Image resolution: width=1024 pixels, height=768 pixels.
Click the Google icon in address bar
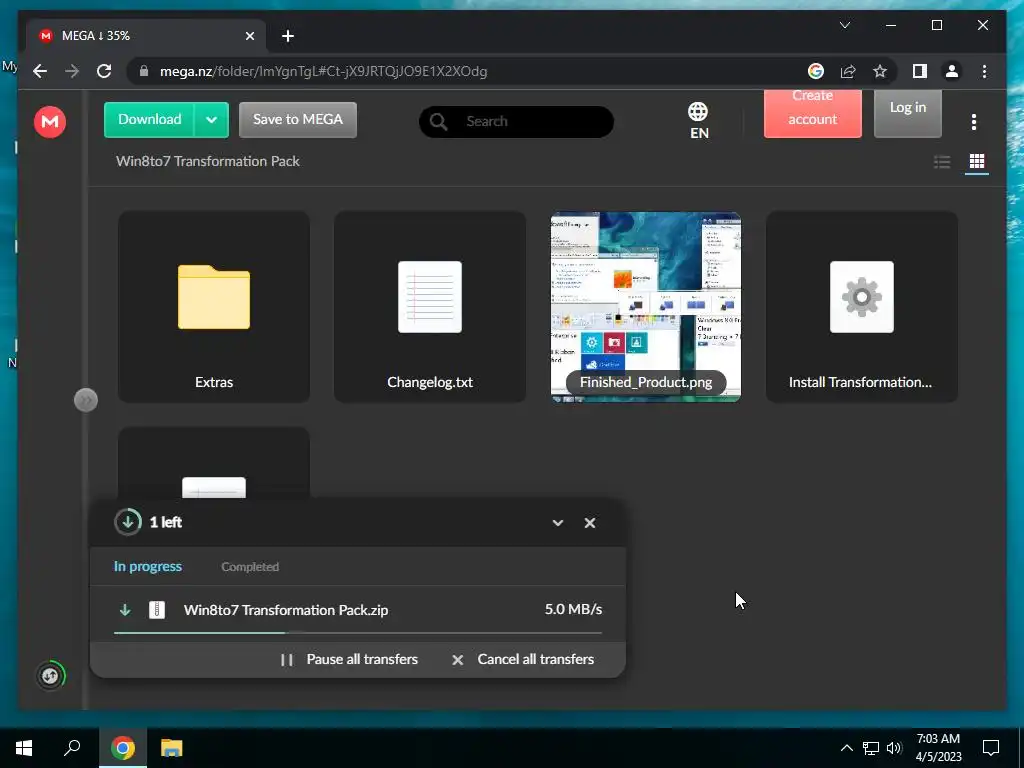pyautogui.click(x=816, y=71)
